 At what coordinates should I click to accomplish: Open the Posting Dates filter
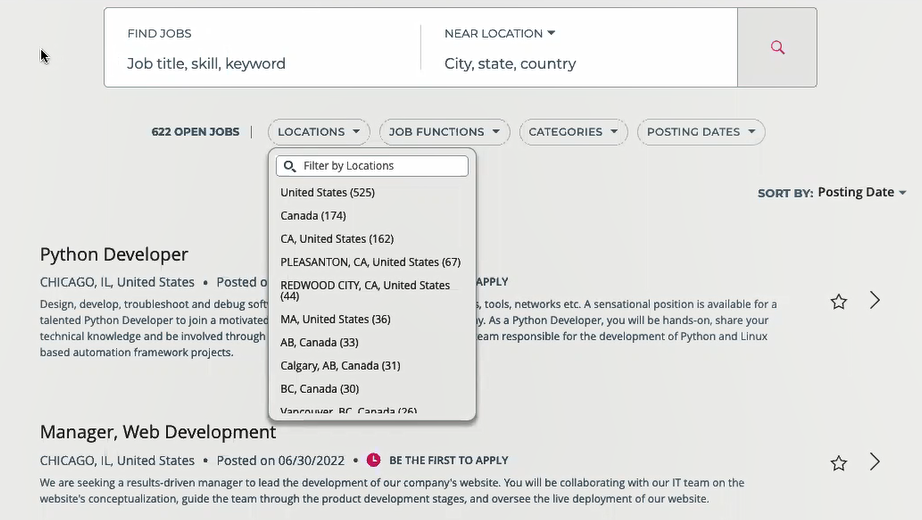[x=701, y=132]
